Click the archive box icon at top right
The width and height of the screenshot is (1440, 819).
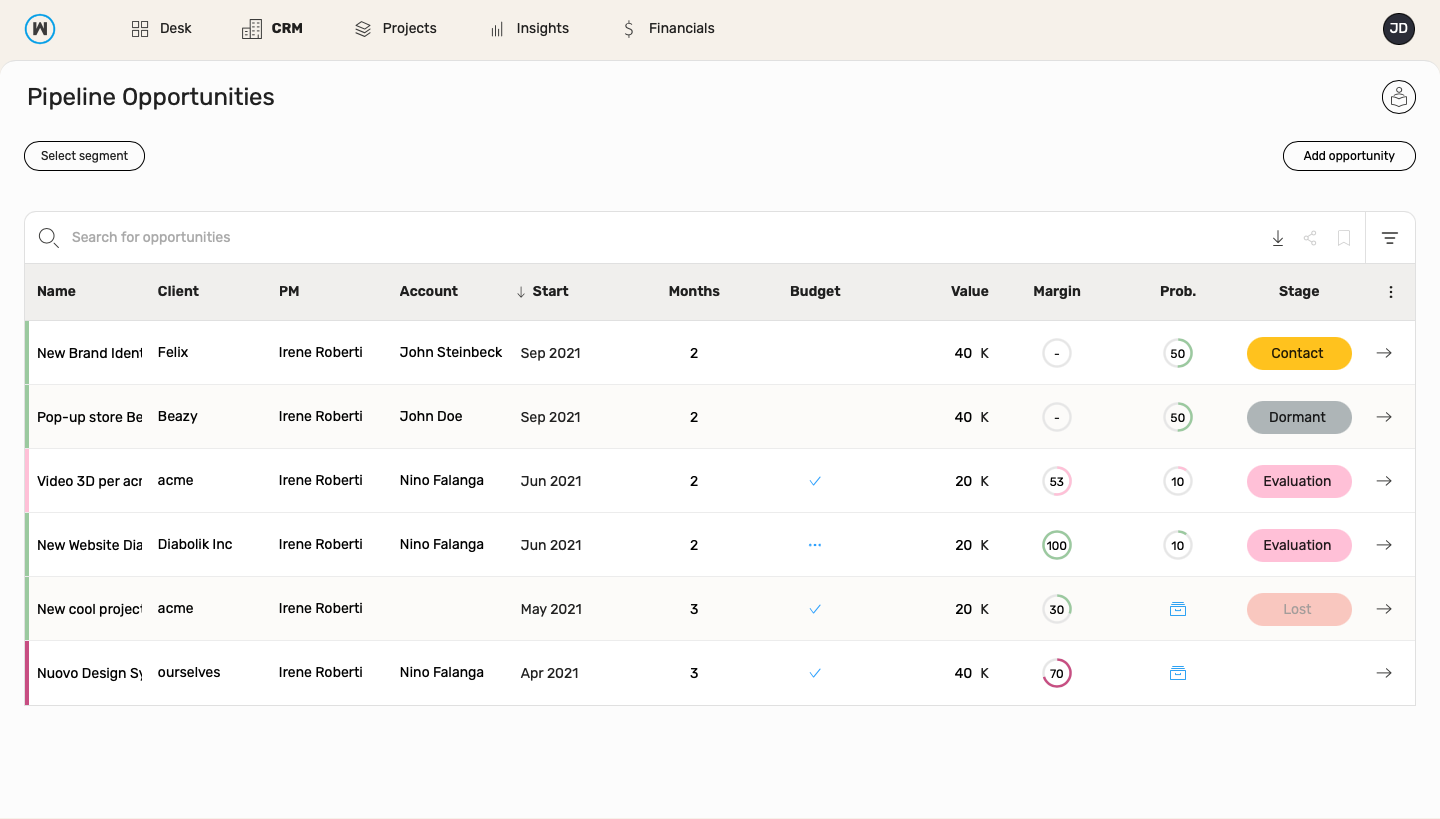[1399, 97]
